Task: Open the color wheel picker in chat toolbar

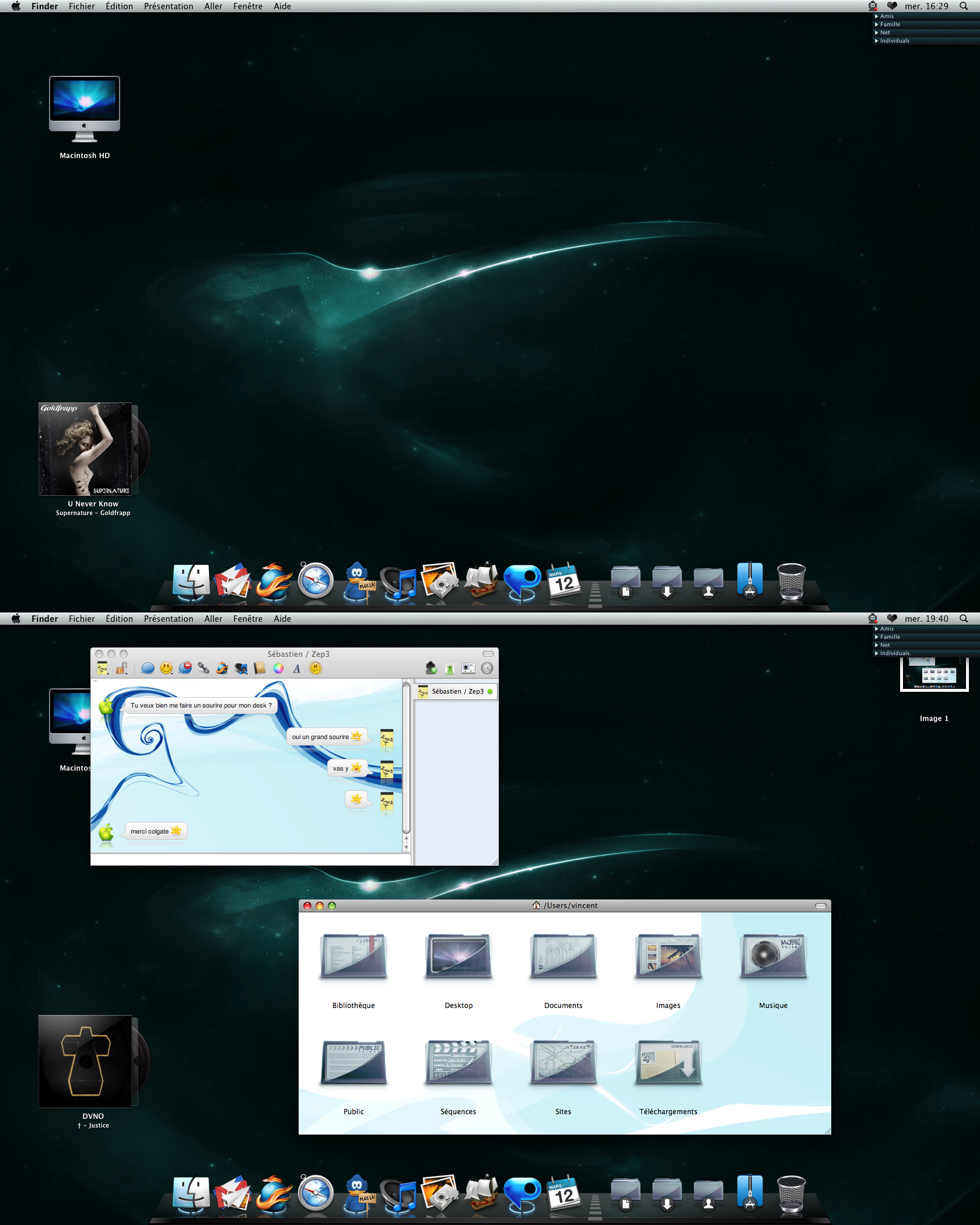Action: pyautogui.click(x=279, y=668)
